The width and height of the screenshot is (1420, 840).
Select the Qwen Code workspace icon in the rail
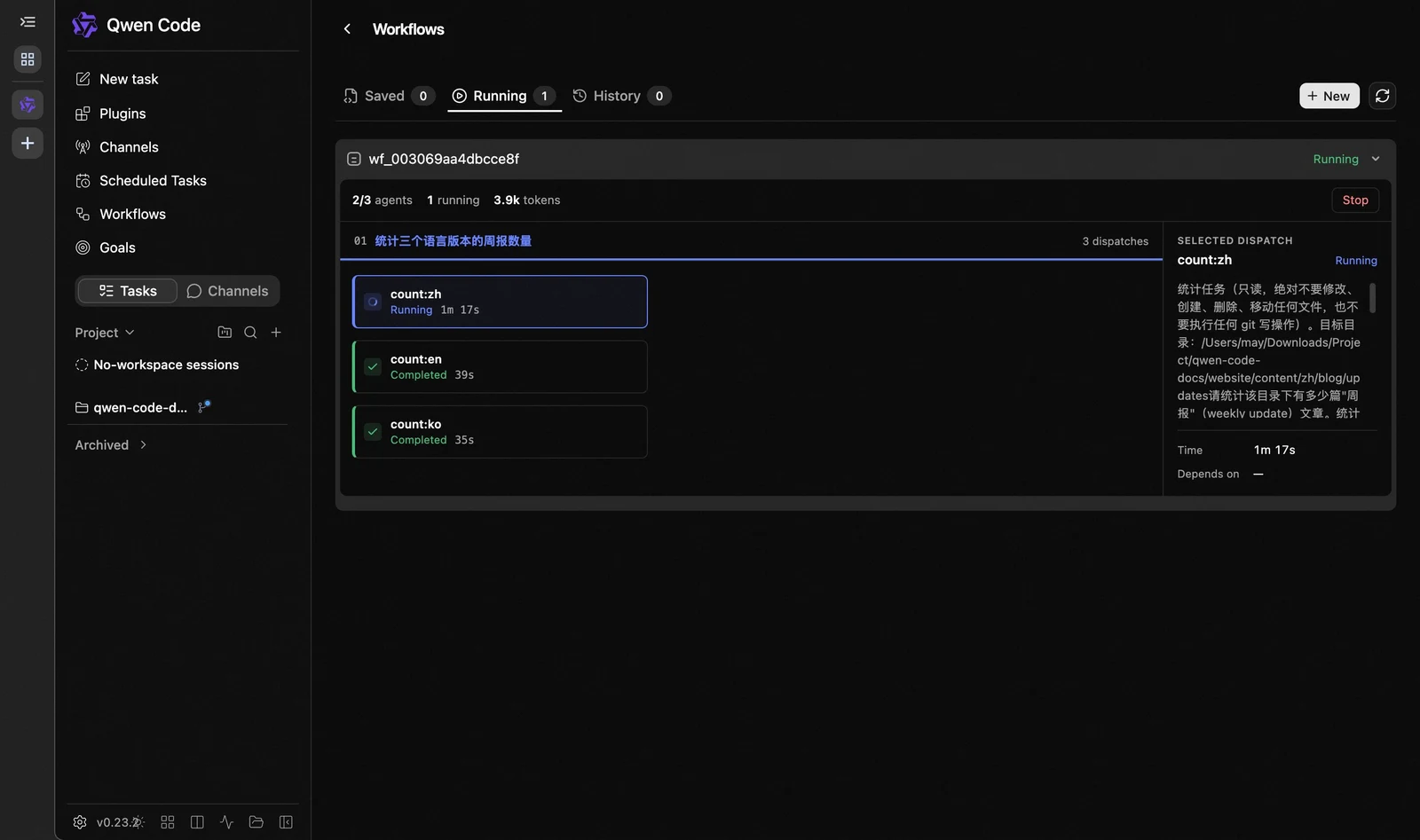click(x=28, y=105)
